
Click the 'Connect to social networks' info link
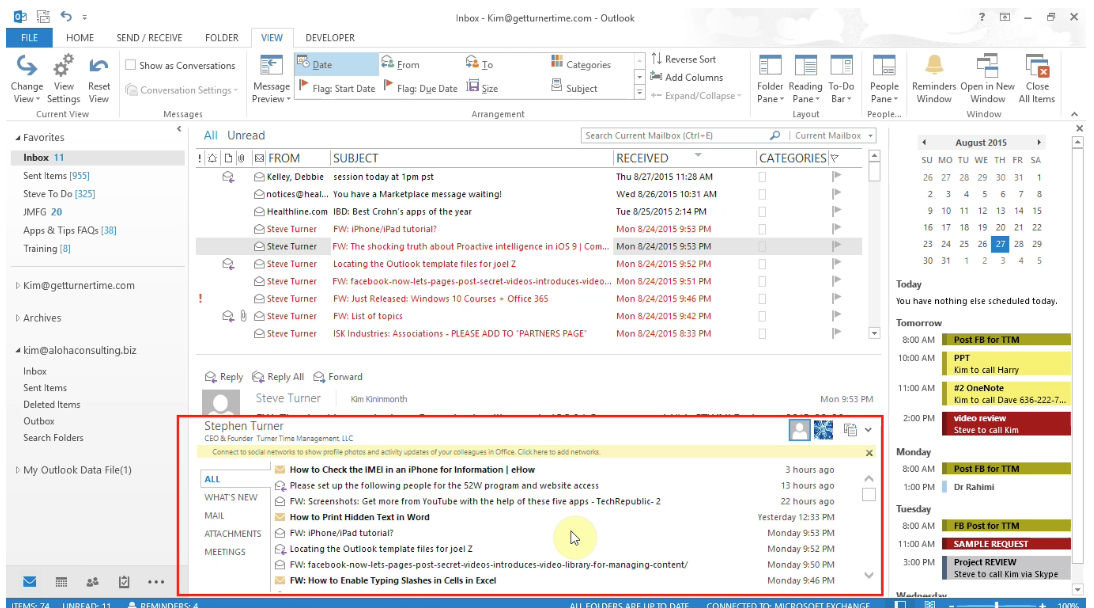point(405,452)
